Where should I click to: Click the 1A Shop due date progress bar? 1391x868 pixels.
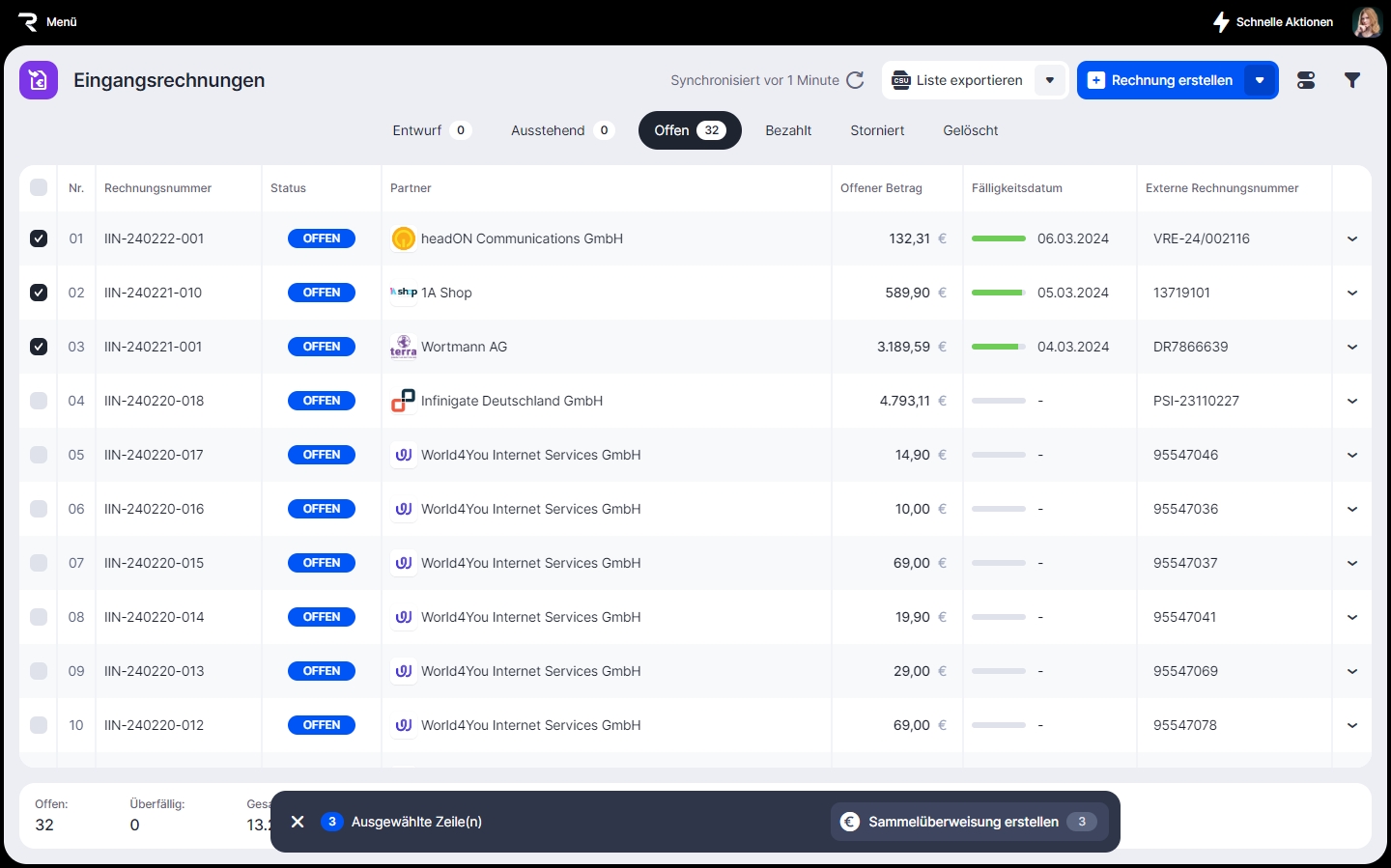tap(998, 293)
